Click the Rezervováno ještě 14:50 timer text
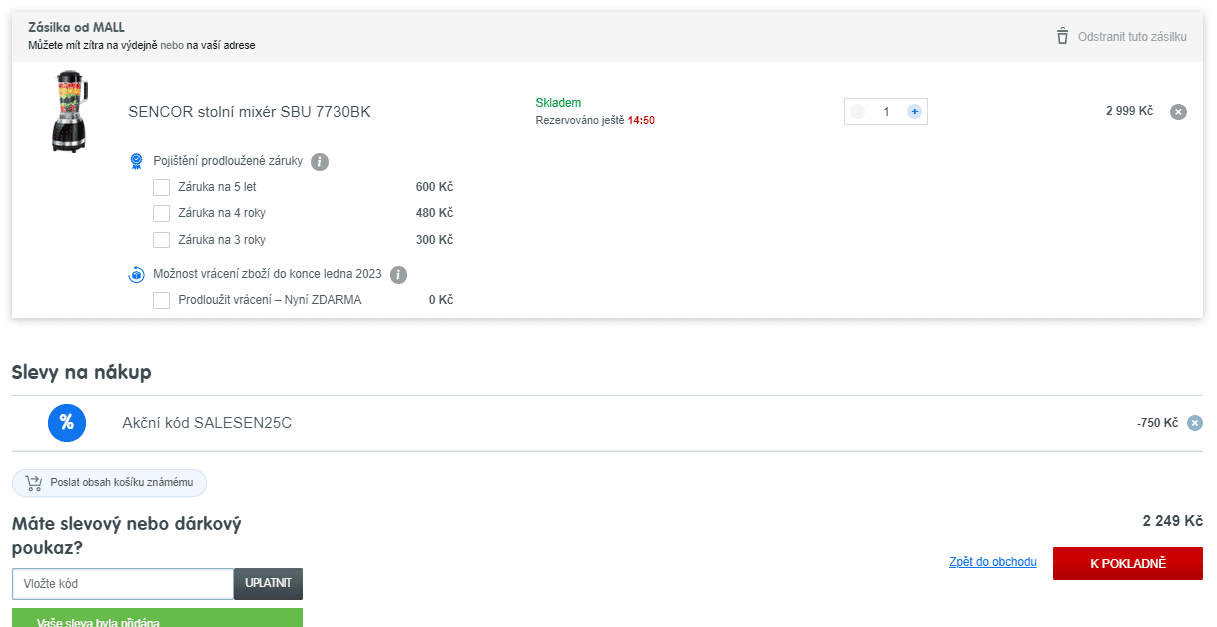The width and height of the screenshot is (1217, 627). 595,120
